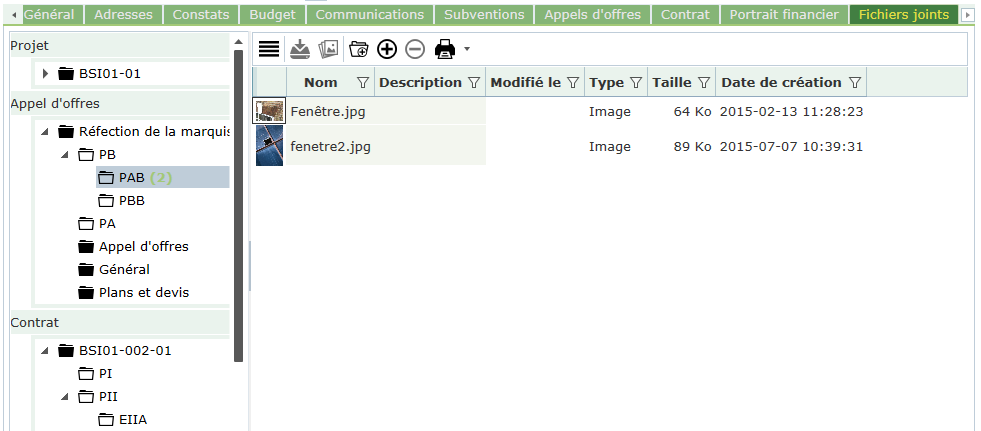Filter the Date de création column

click(x=854, y=83)
